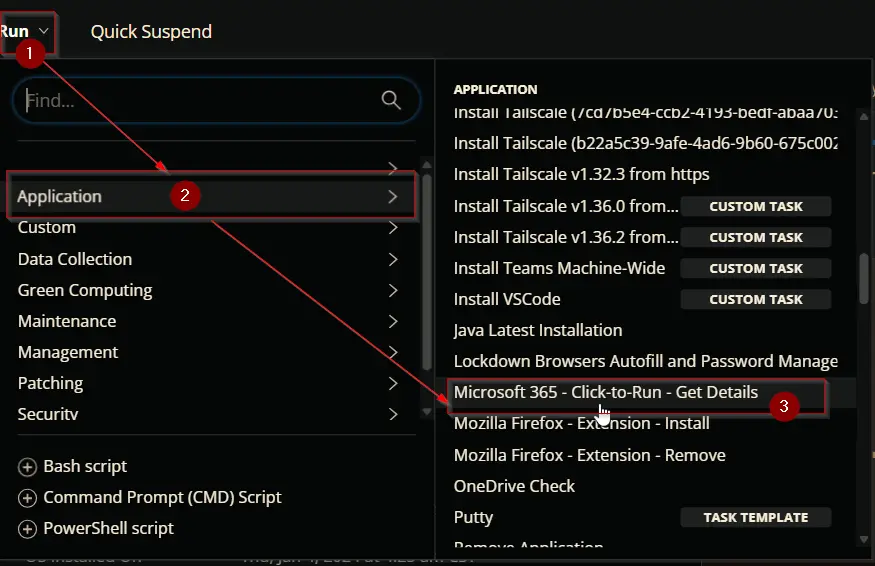
Task: Open the Management category
Action: (x=68, y=353)
